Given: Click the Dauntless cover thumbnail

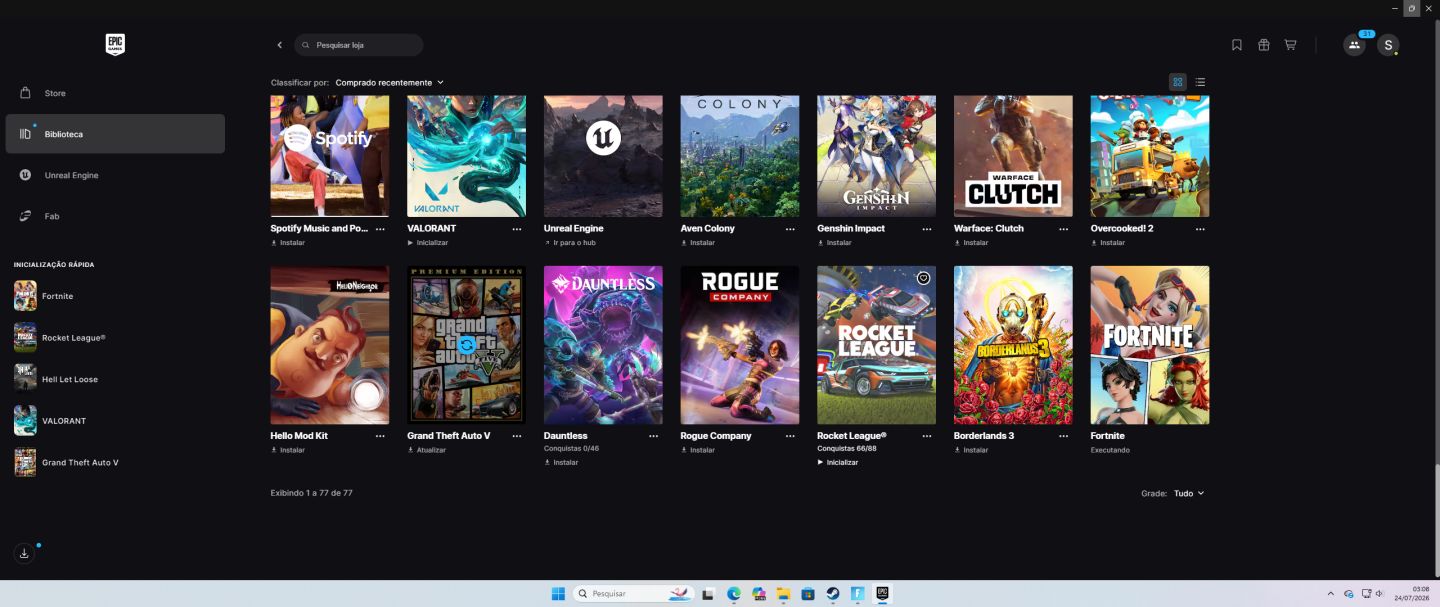Looking at the screenshot, I should pyautogui.click(x=603, y=345).
